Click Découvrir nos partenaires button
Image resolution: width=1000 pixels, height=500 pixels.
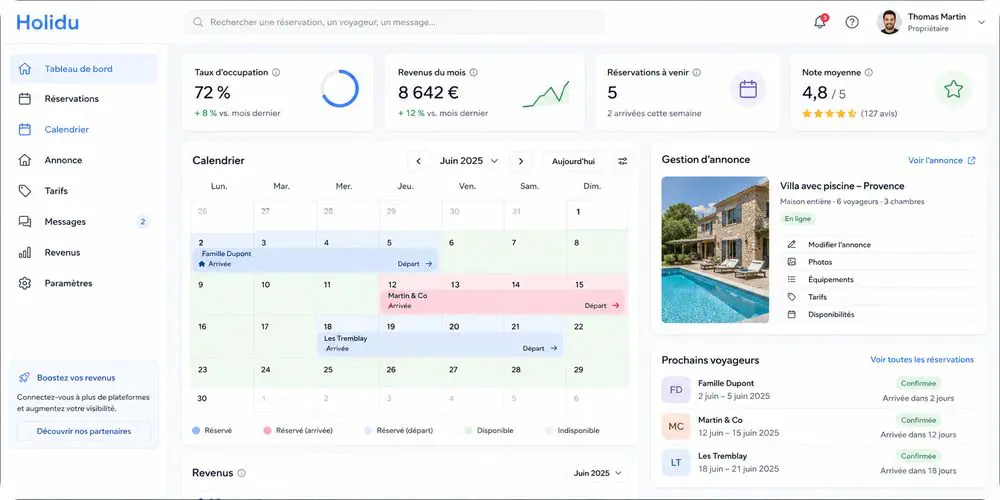tap(84, 431)
